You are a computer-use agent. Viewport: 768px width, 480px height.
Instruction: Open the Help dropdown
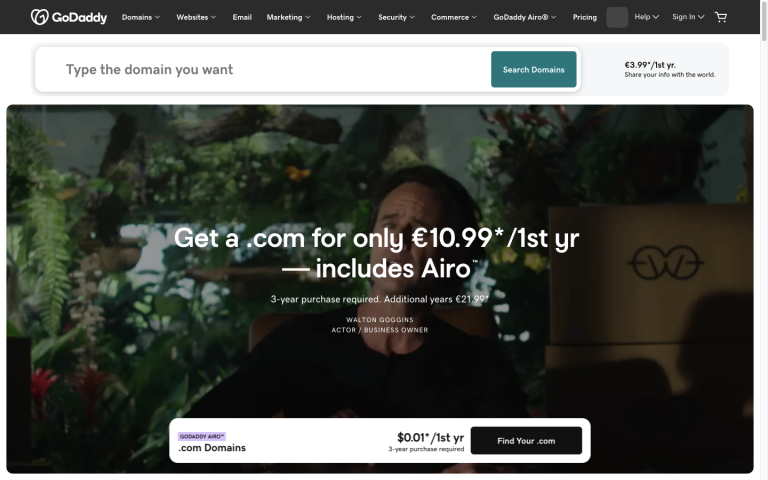click(x=647, y=17)
